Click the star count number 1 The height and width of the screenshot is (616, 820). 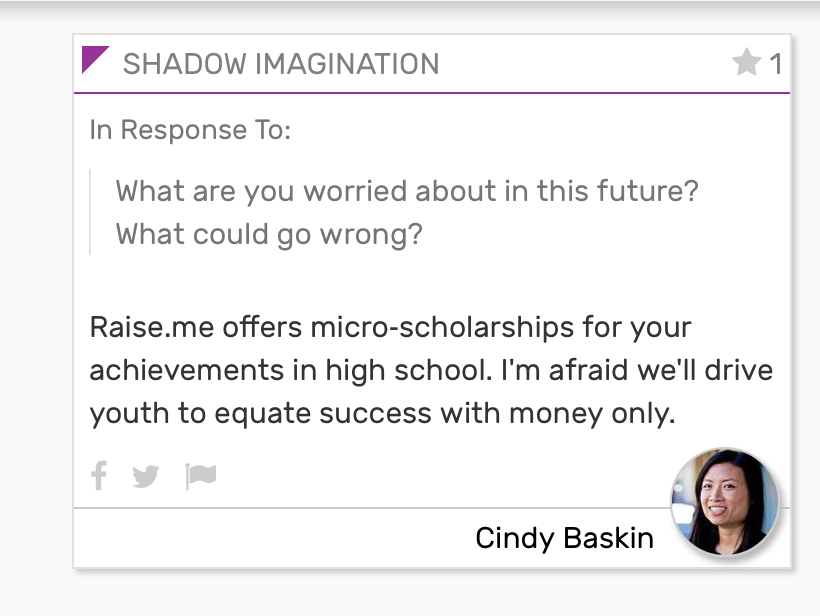pyautogui.click(x=775, y=65)
